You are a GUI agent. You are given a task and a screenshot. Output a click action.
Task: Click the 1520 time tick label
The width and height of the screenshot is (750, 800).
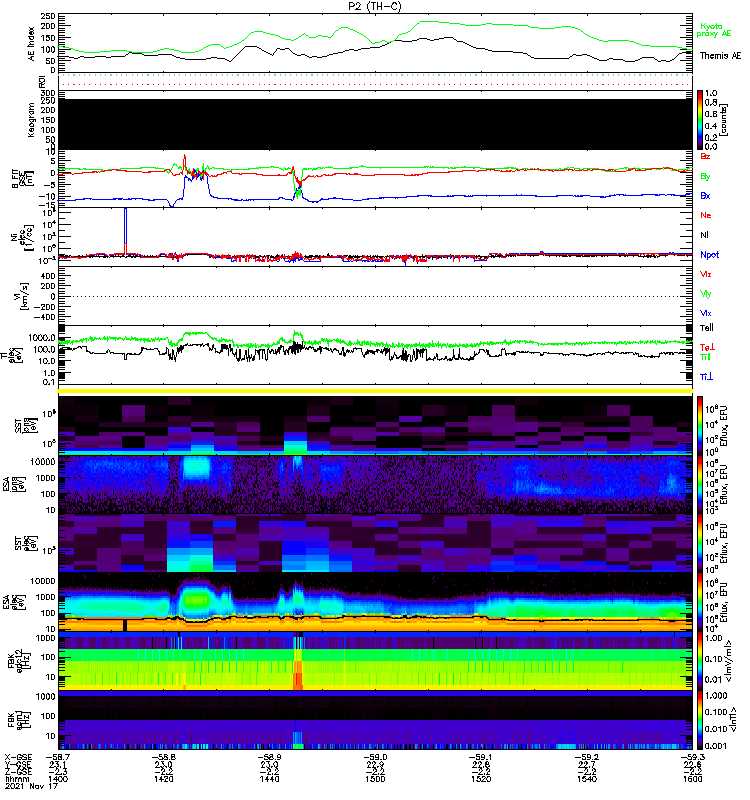(x=481, y=779)
